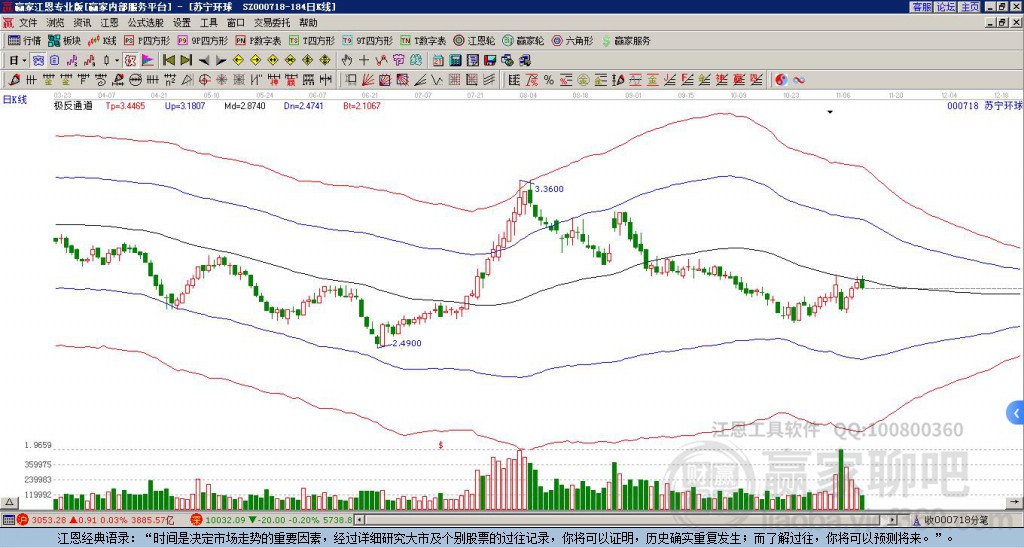Open the 江恩轮 Gann wheel

[x=474, y=40]
